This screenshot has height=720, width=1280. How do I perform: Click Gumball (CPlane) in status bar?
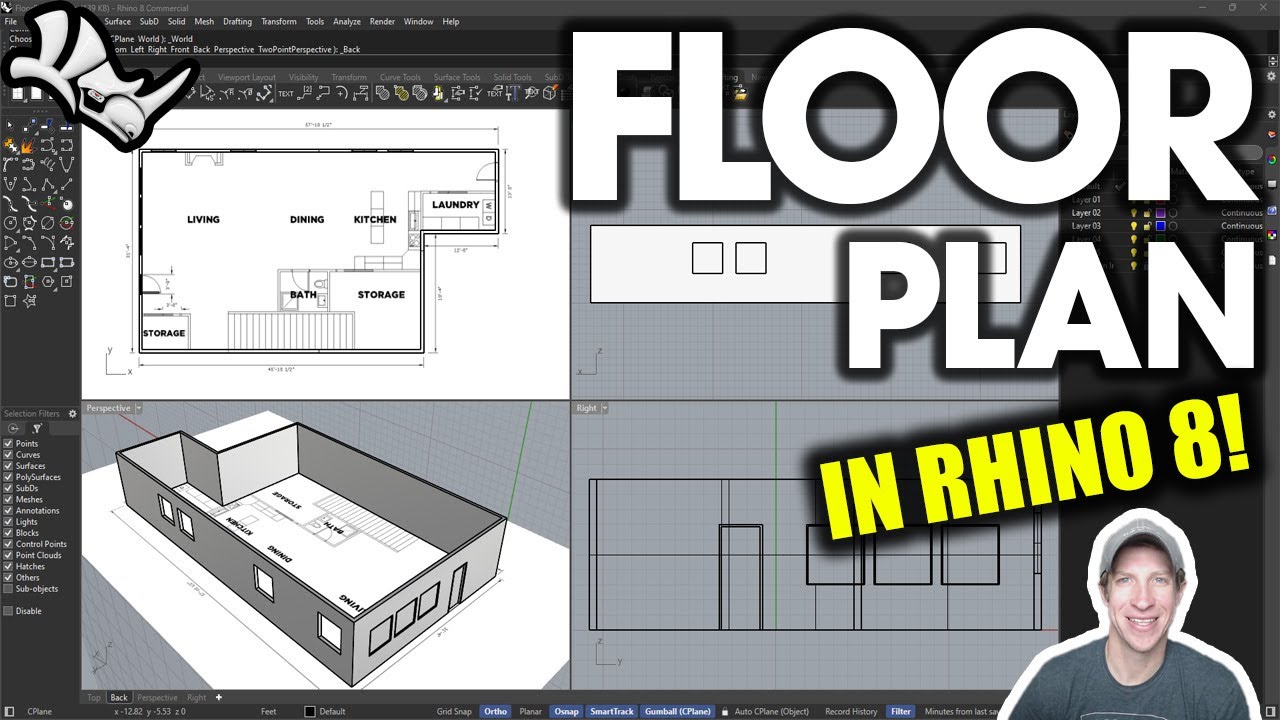point(677,712)
